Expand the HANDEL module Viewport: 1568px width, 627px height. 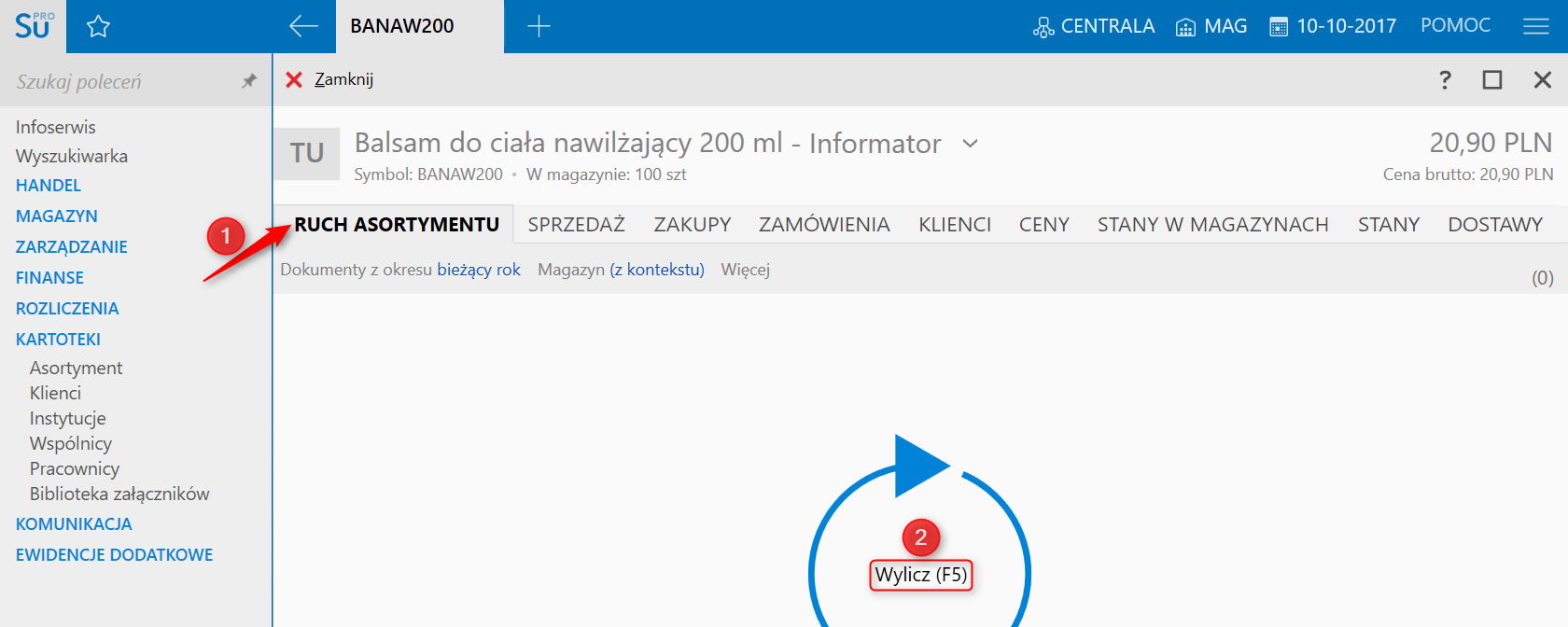[49, 186]
